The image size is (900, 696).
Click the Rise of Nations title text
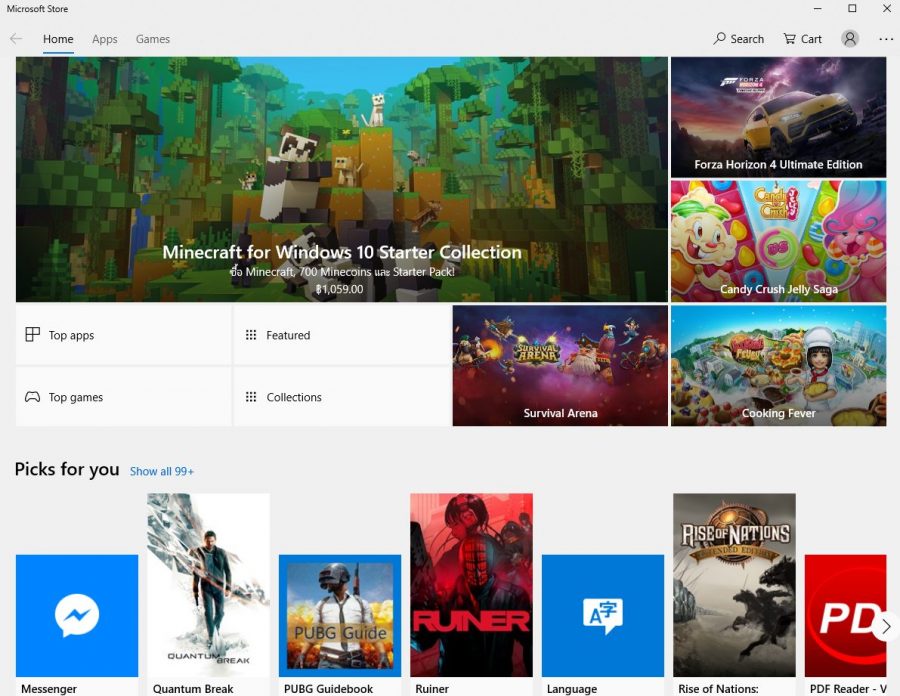pos(718,689)
